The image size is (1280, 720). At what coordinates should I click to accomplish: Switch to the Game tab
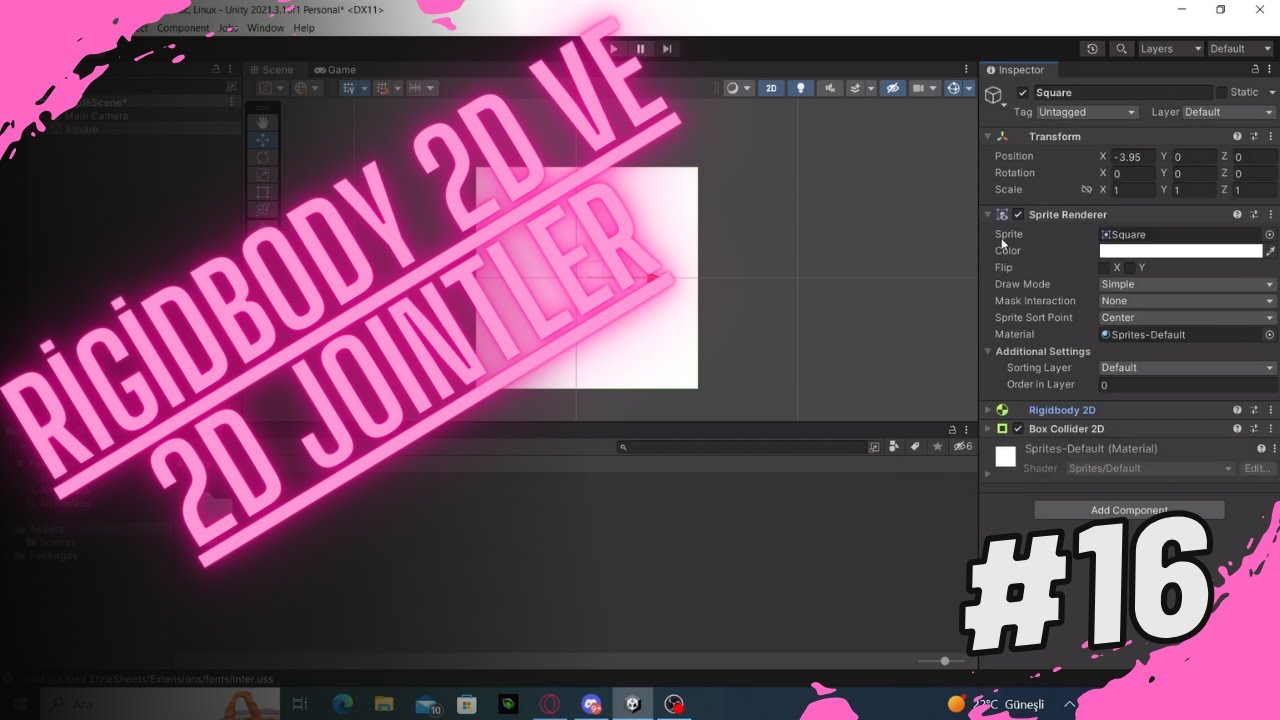point(335,70)
